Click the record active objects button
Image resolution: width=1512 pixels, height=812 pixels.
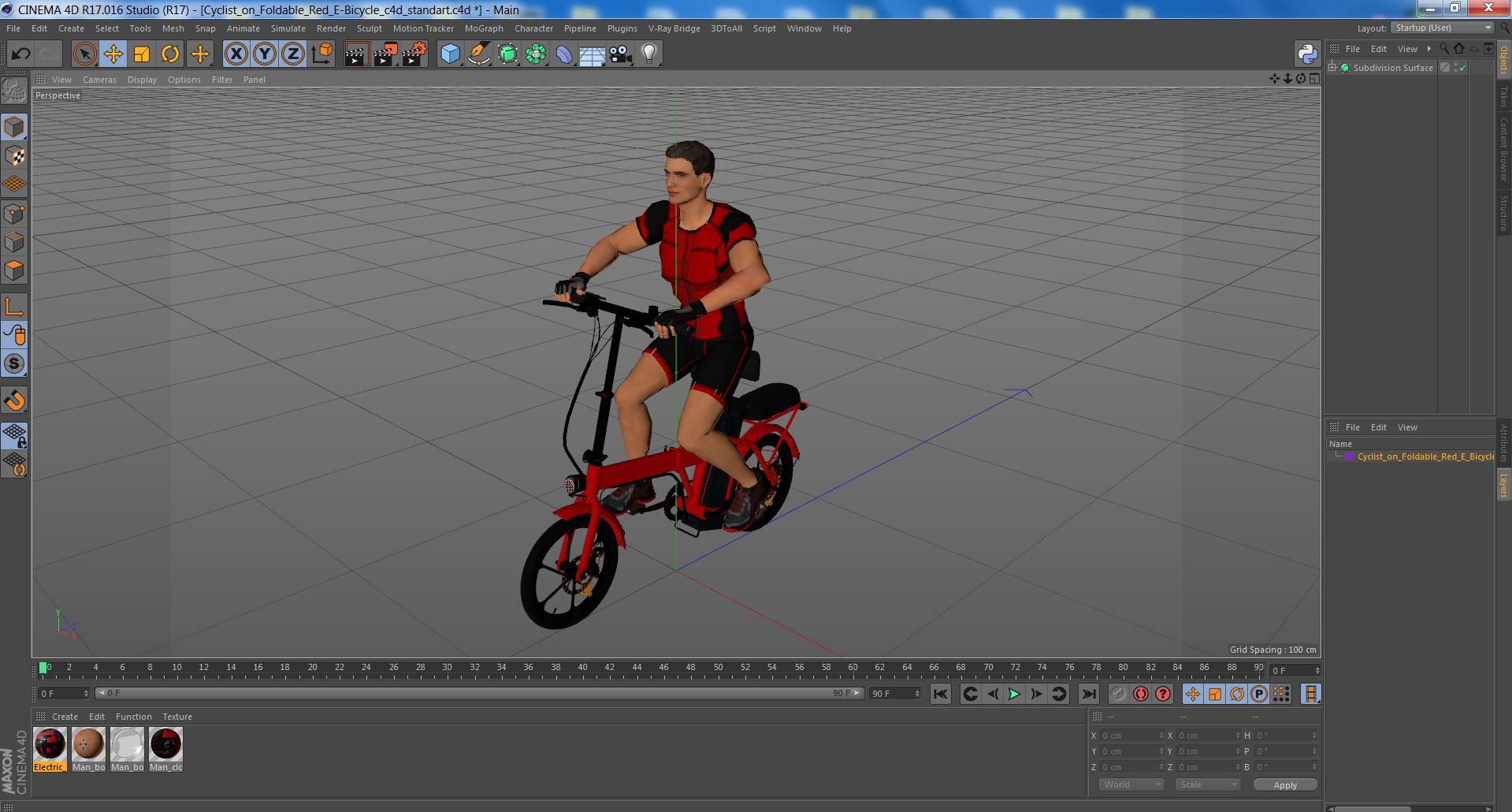1118,694
